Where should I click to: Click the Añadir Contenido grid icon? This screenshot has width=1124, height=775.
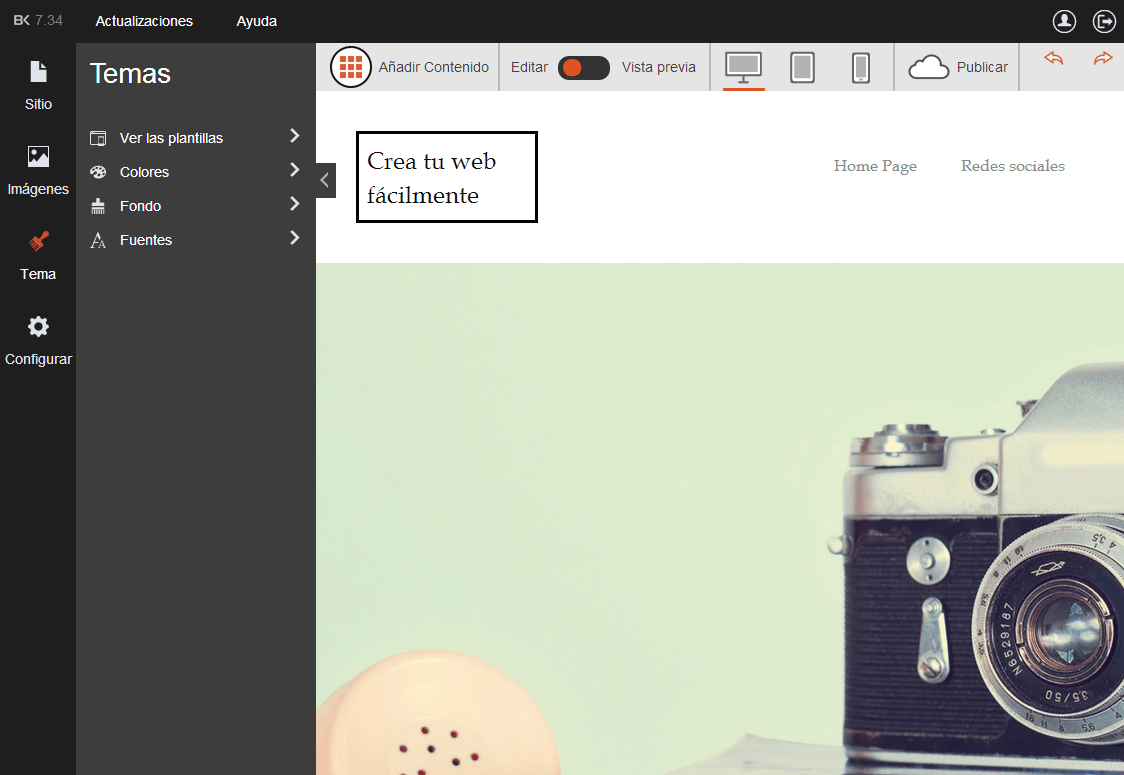coord(351,67)
